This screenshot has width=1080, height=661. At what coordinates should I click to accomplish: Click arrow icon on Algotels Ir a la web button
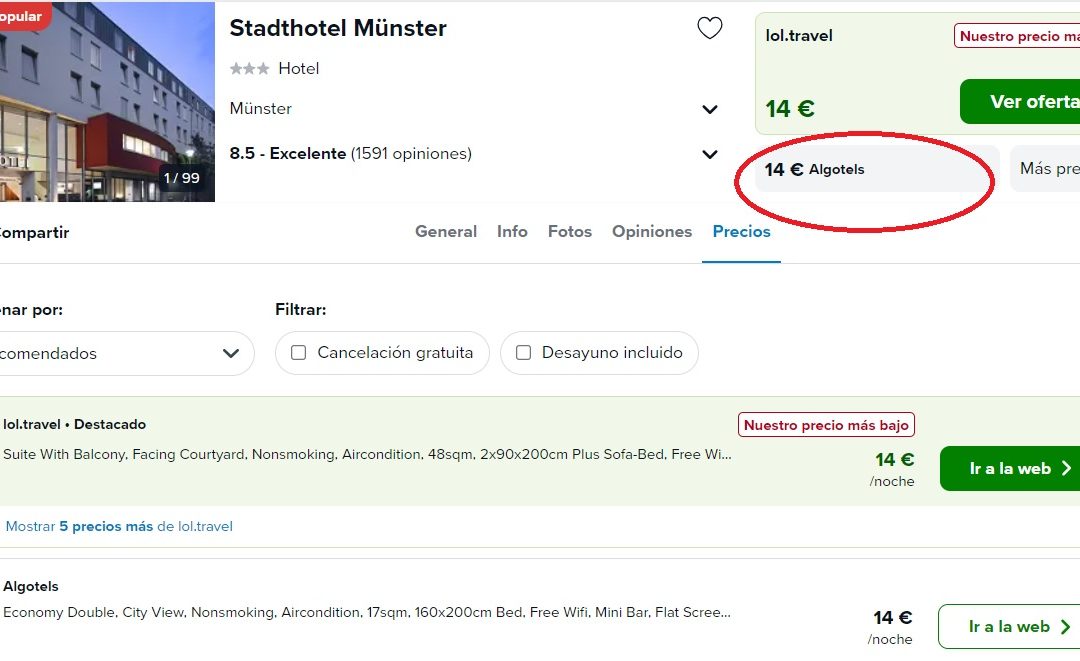tap(1066, 627)
